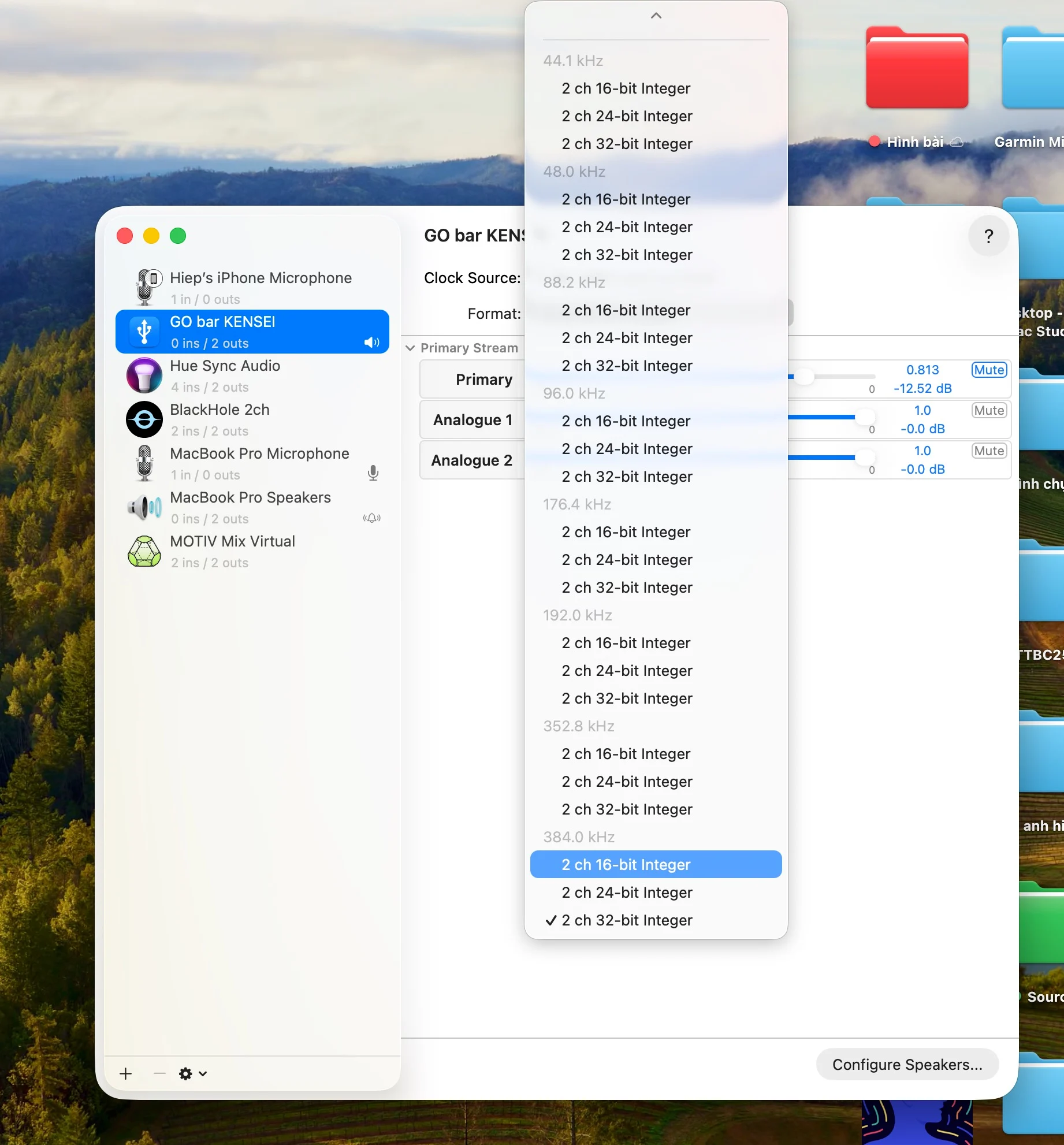Toggle Mute for Analogue 2 channel

pos(989,451)
